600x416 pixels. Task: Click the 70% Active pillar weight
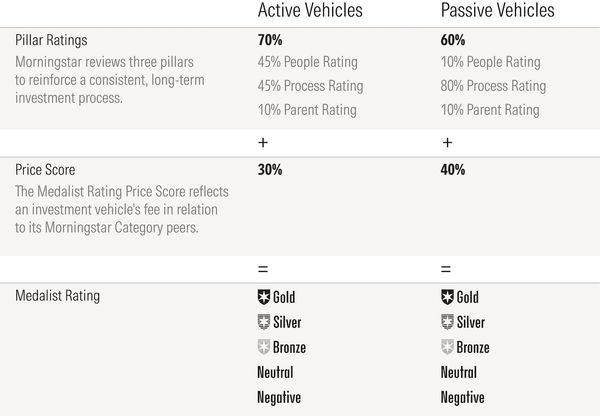pos(270,43)
